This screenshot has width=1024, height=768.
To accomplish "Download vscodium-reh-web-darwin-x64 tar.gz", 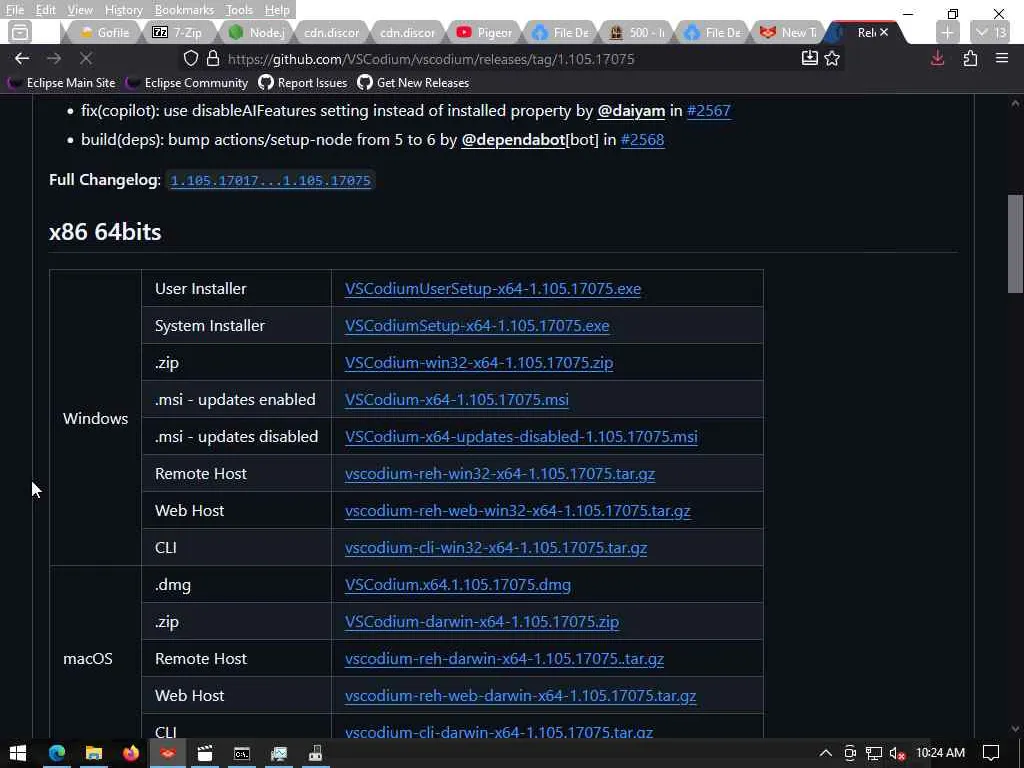I will click(x=520, y=696).
